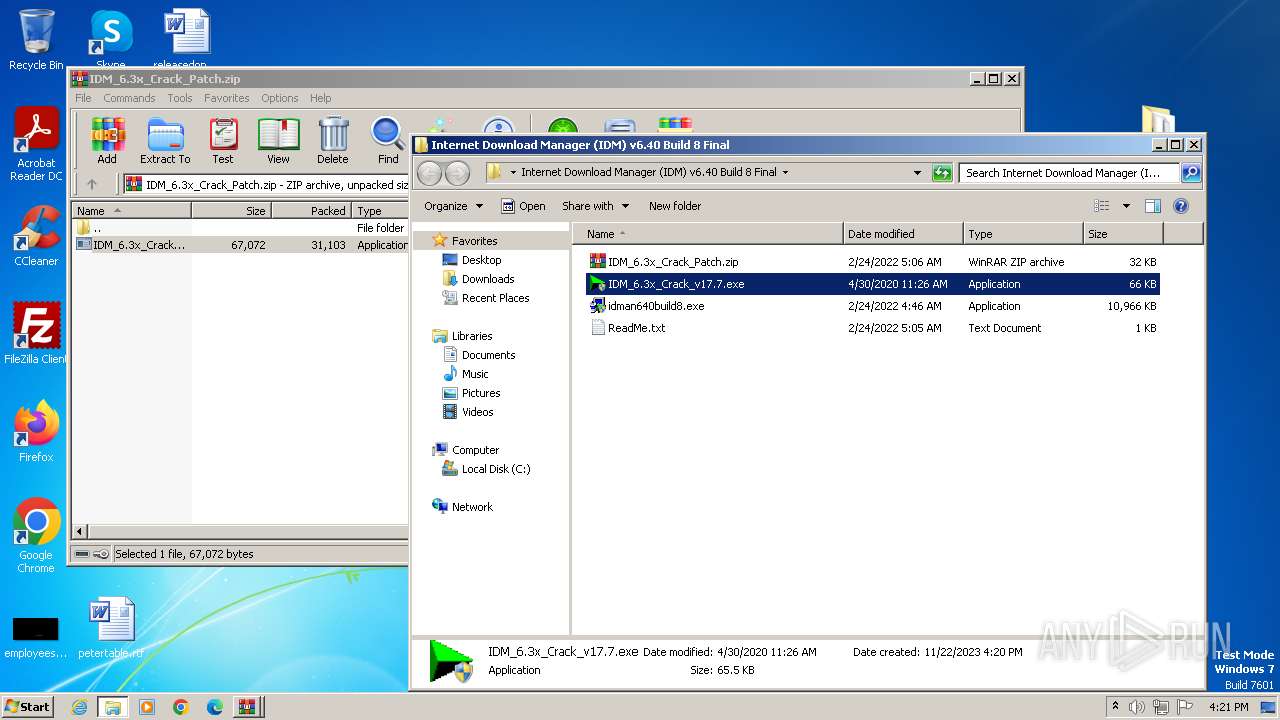Open Tools menu in WinRAR
Image resolution: width=1280 pixels, height=720 pixels.
(180, 98)
